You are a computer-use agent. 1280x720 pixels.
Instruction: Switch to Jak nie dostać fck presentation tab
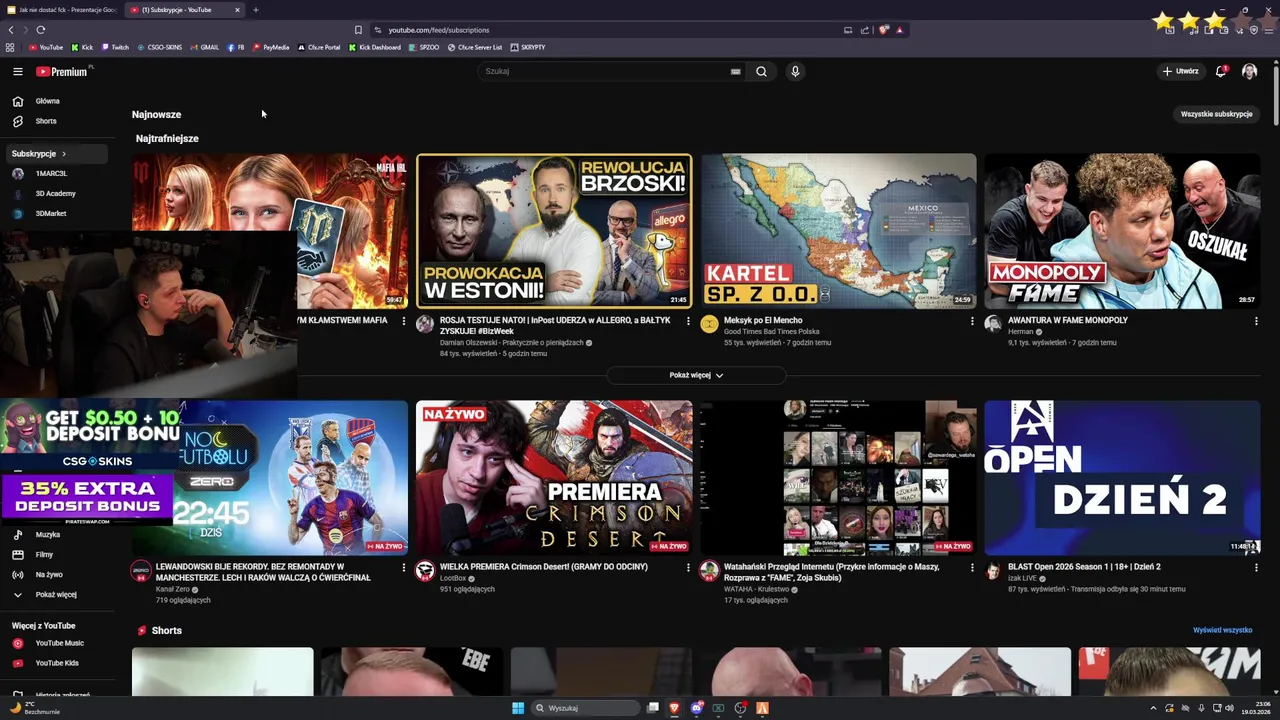point(62,10)
